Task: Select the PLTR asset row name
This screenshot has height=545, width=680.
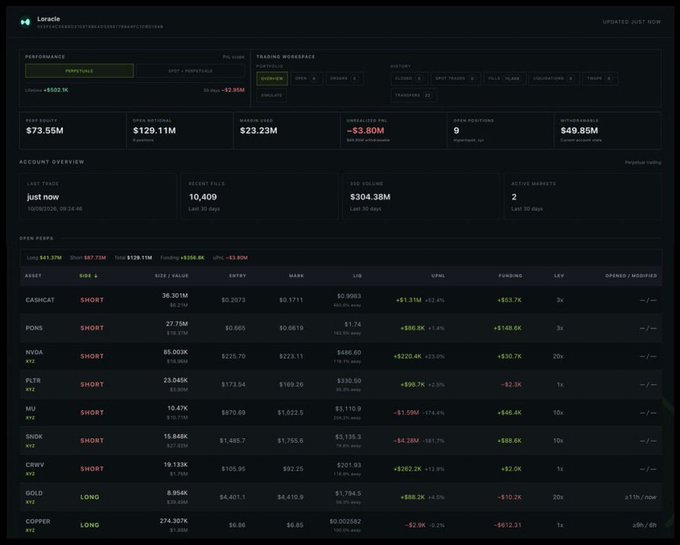Action: tap(33, 381)
